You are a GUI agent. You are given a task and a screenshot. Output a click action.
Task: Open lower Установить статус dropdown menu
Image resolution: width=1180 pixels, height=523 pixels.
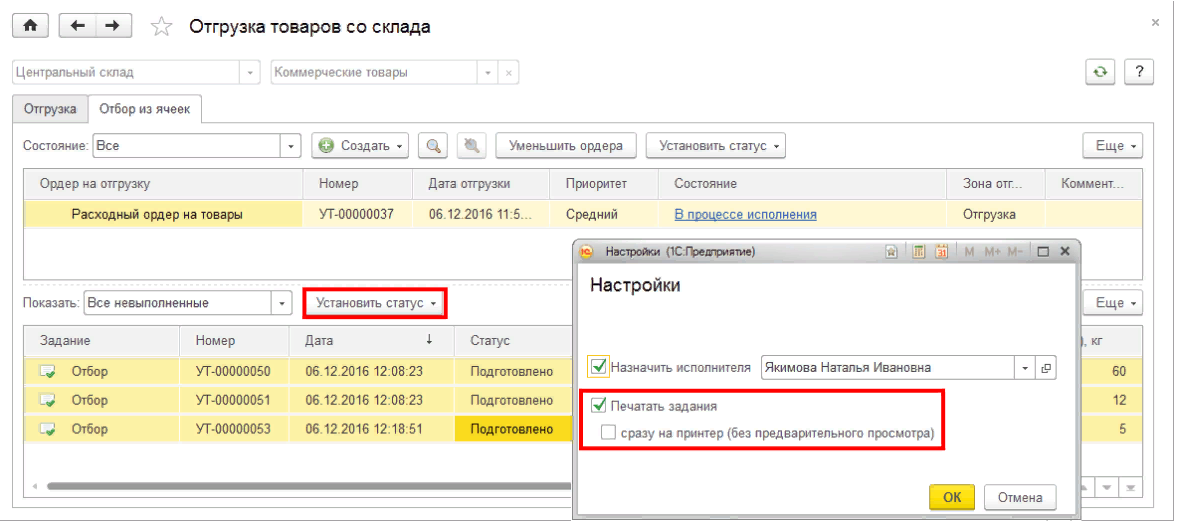point(375,303)
